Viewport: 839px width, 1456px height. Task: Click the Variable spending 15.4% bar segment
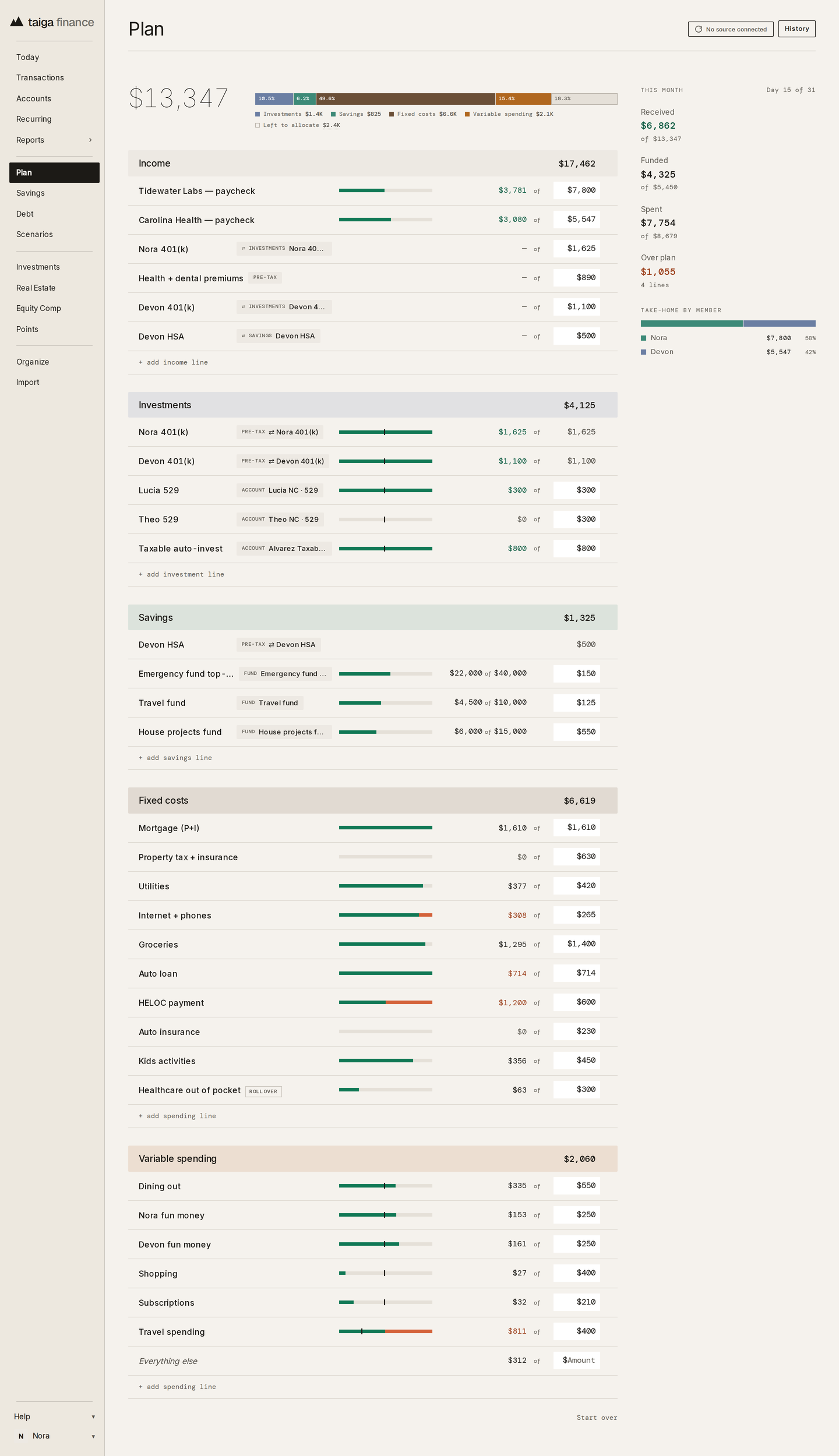[523, 99]
